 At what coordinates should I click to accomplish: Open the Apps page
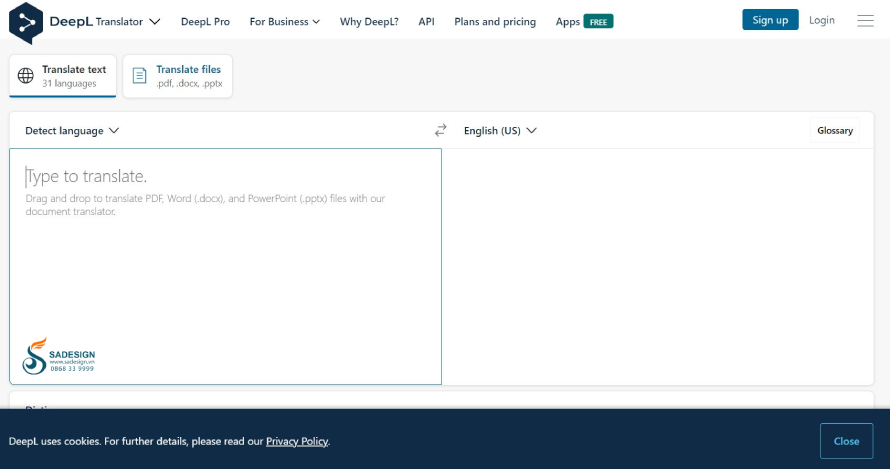568,22
